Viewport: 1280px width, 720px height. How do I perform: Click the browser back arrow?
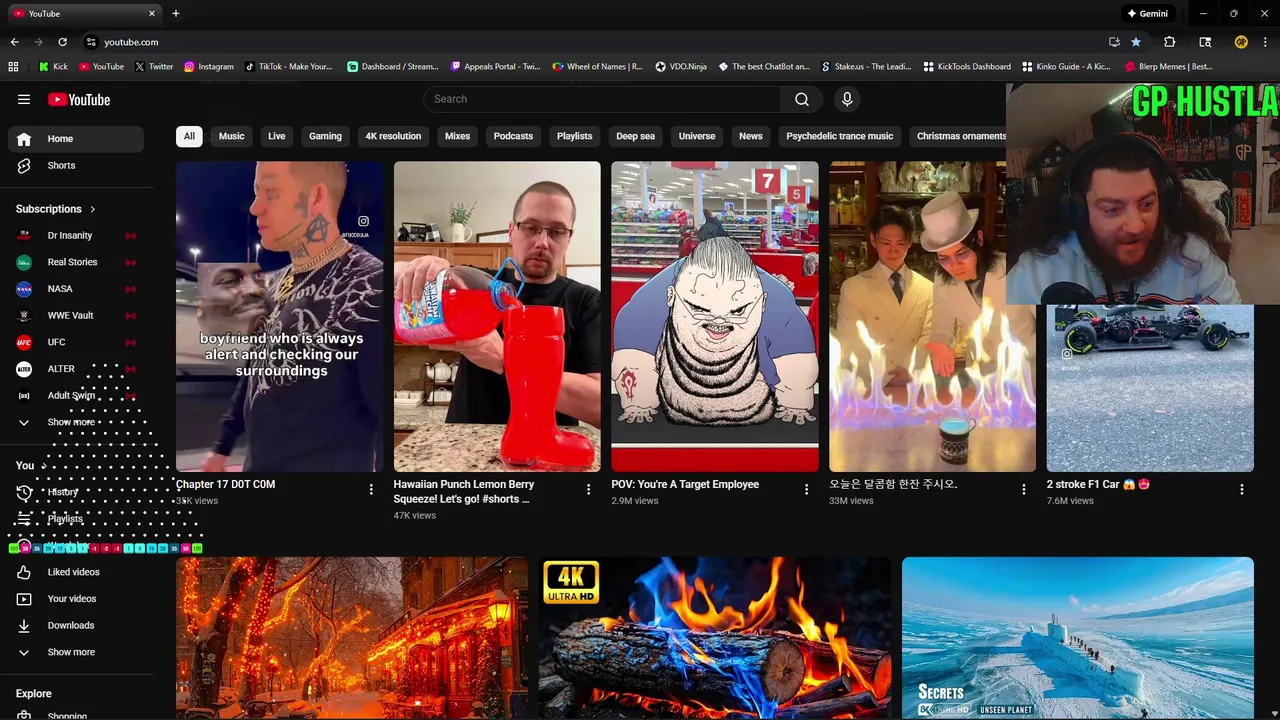pos(14,42)
